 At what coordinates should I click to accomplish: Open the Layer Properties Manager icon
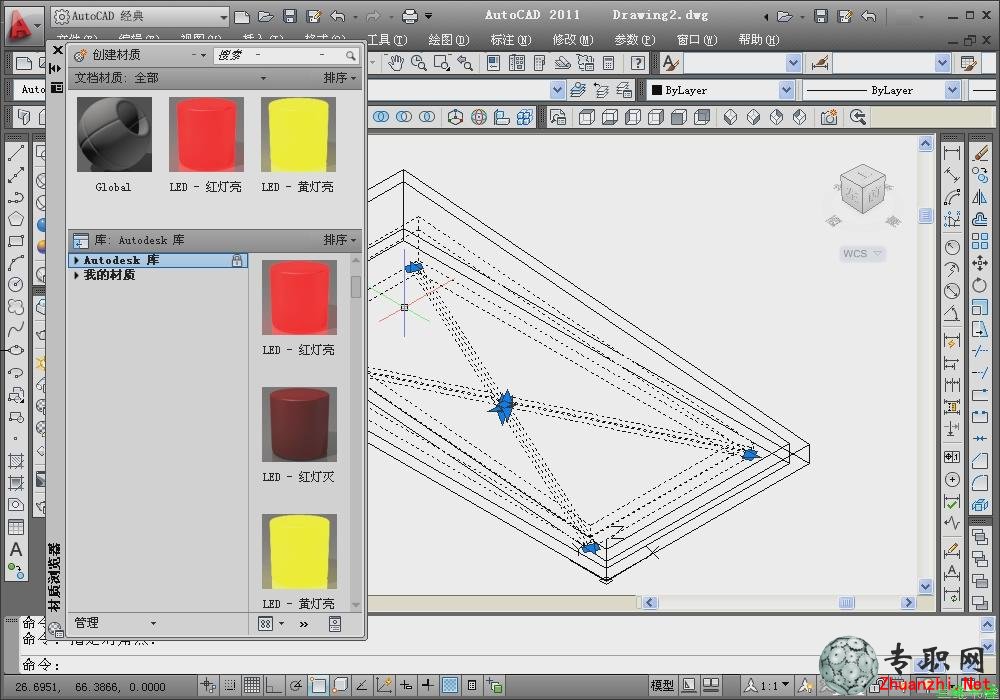[x=578, y=90]
